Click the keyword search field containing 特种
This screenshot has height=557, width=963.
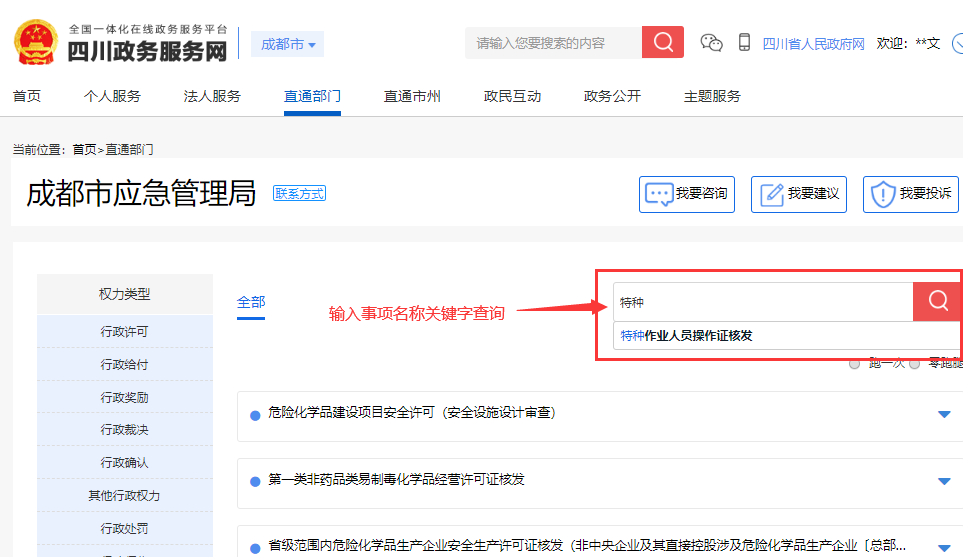(762, 301)
